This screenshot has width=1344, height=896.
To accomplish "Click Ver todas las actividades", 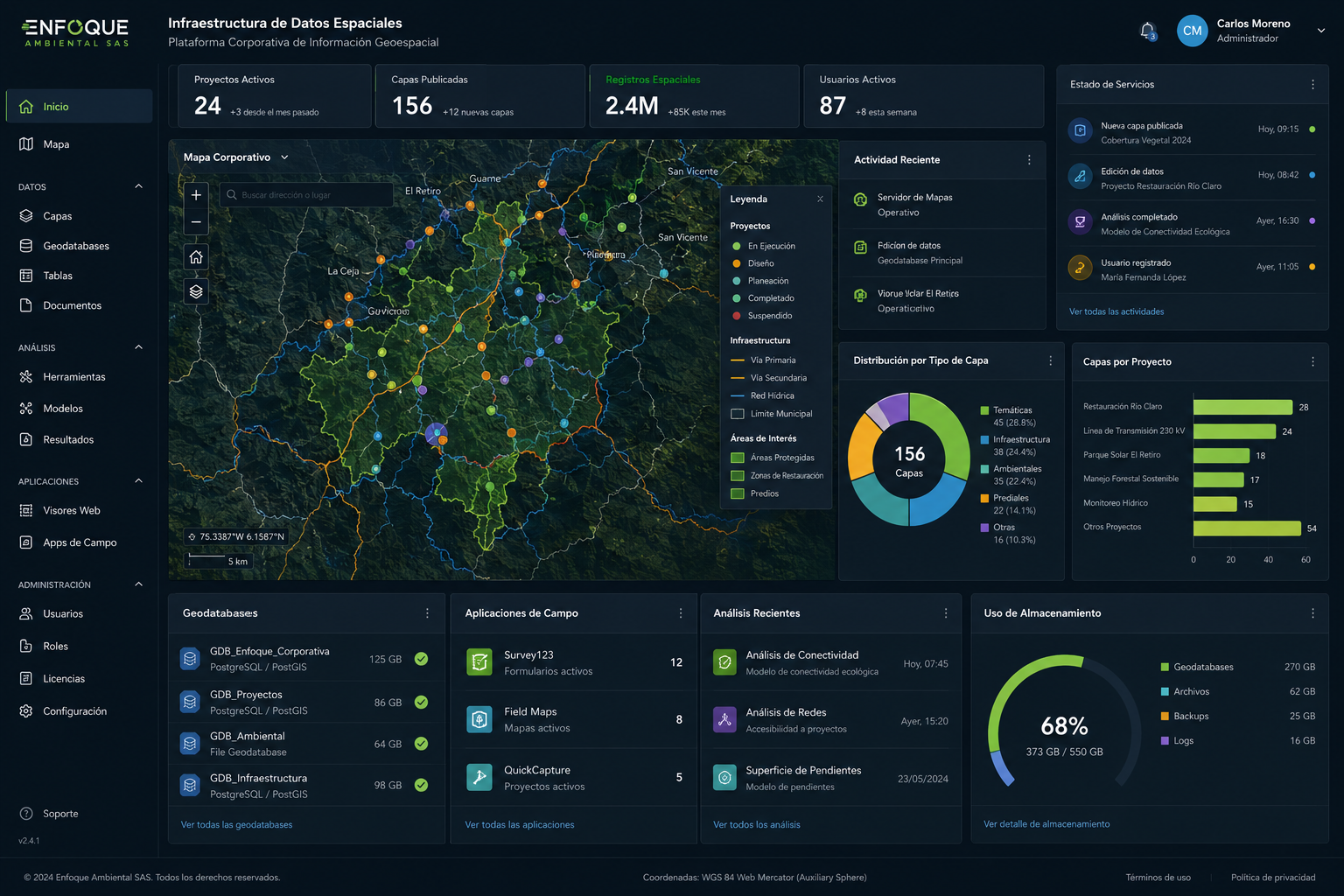I will pos(1116,311).
